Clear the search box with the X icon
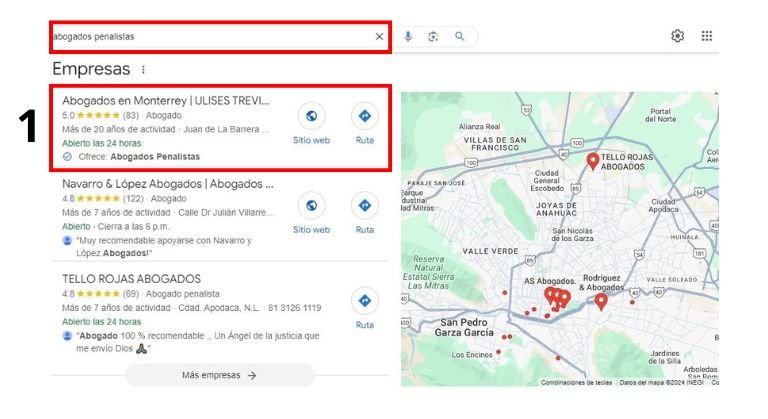Viewport: 768px width, 419px height. 379,36
